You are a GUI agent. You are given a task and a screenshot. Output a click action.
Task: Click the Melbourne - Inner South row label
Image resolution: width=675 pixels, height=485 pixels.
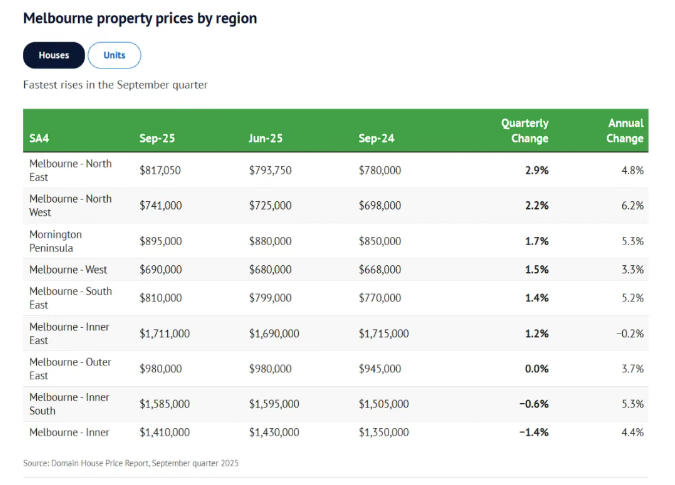tap(70, 404)
